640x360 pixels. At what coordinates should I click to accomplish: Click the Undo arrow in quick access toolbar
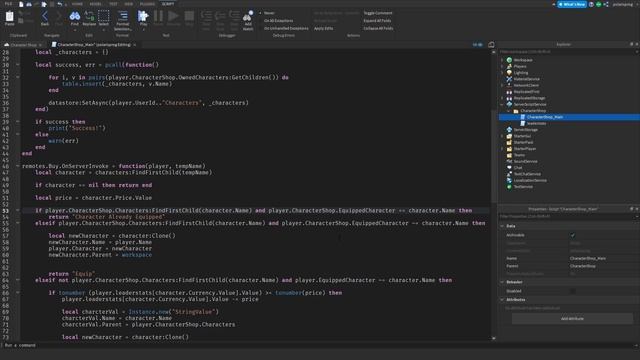pyautogui.click(x=60, y=4)
